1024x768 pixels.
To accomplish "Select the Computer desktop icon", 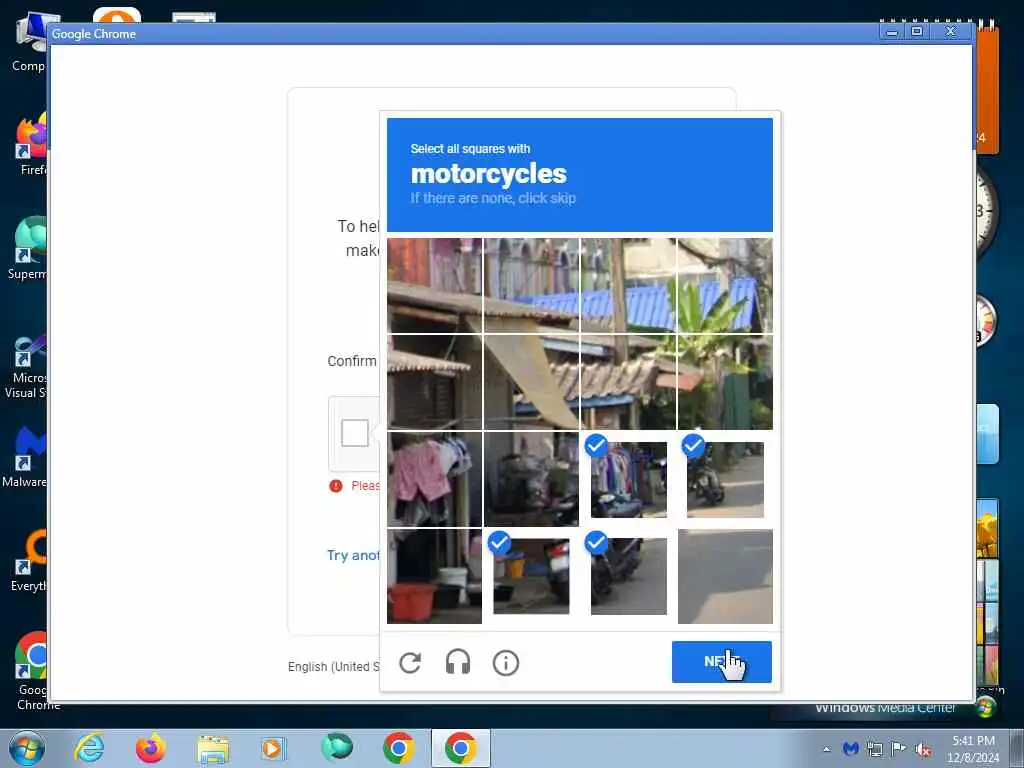I will point(29,42).
